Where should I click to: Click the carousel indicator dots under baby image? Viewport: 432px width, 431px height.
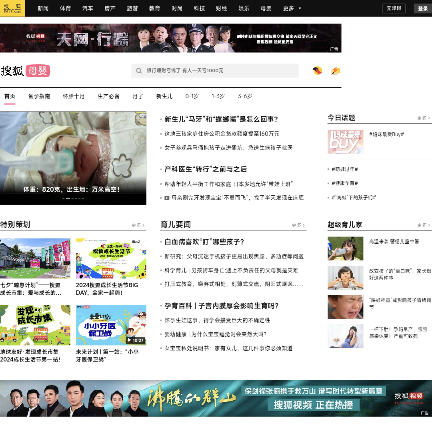(x=73, y=199)
